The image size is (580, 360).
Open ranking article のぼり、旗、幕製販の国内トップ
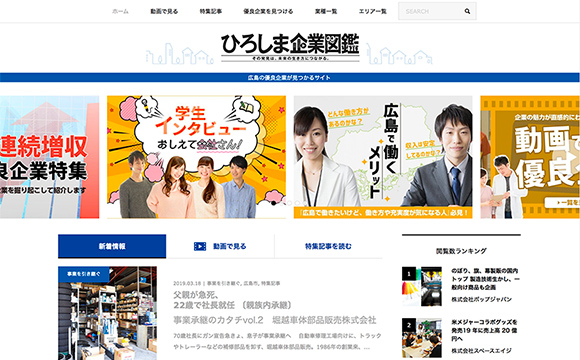pyautogui.click(x=485, y=279)
